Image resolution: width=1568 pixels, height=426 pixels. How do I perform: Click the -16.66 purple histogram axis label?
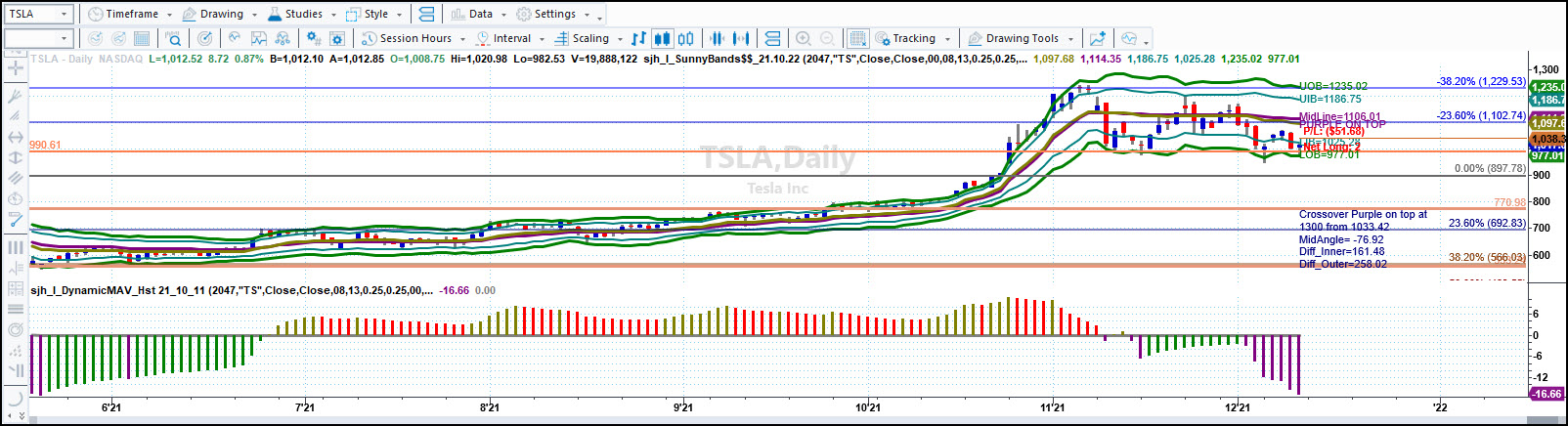pyautogui.click(x=1546, y=394)
